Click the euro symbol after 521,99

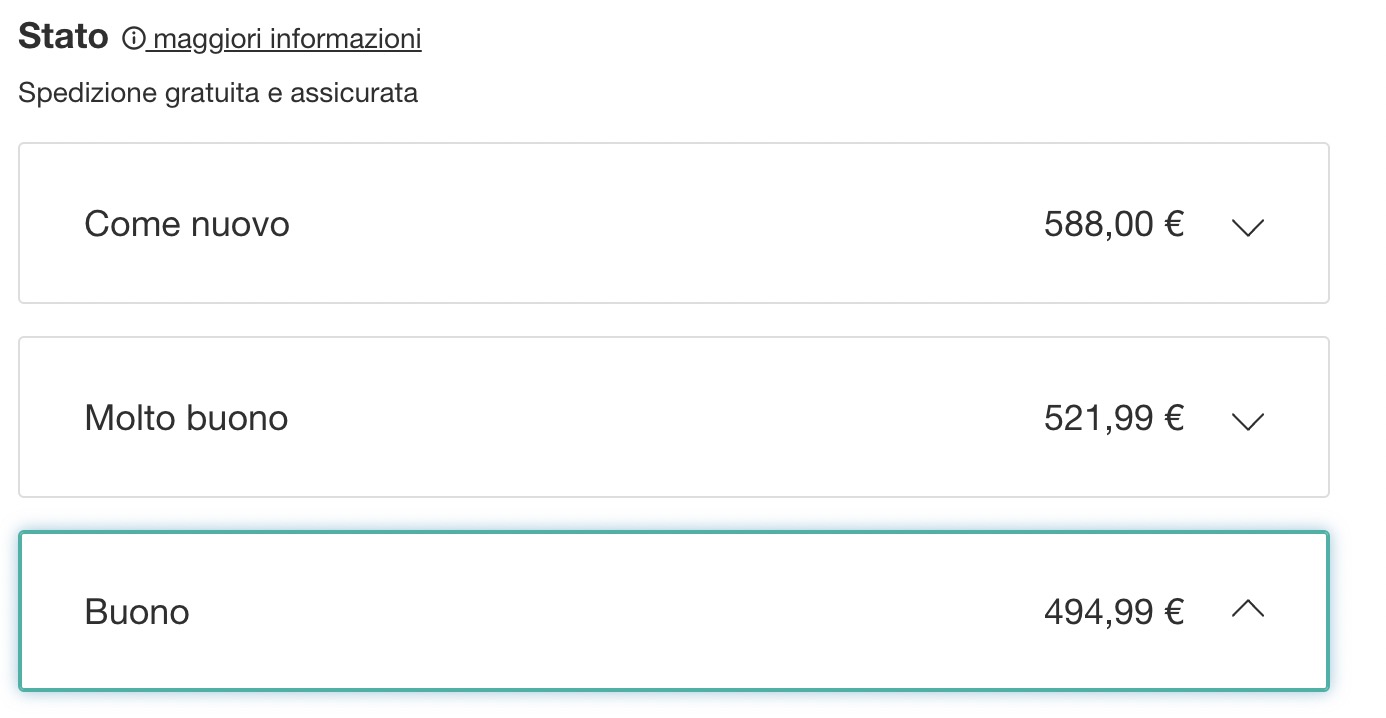click(1174, 418)
